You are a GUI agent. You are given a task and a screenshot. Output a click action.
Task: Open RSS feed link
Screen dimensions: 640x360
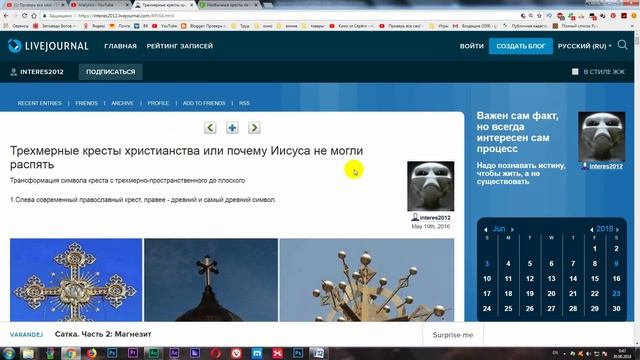(x=244, y=103)
